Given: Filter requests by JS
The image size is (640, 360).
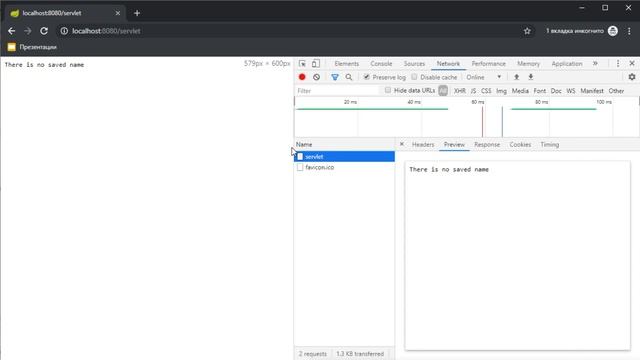Looking at the screenshot, I should click(473, 91).
